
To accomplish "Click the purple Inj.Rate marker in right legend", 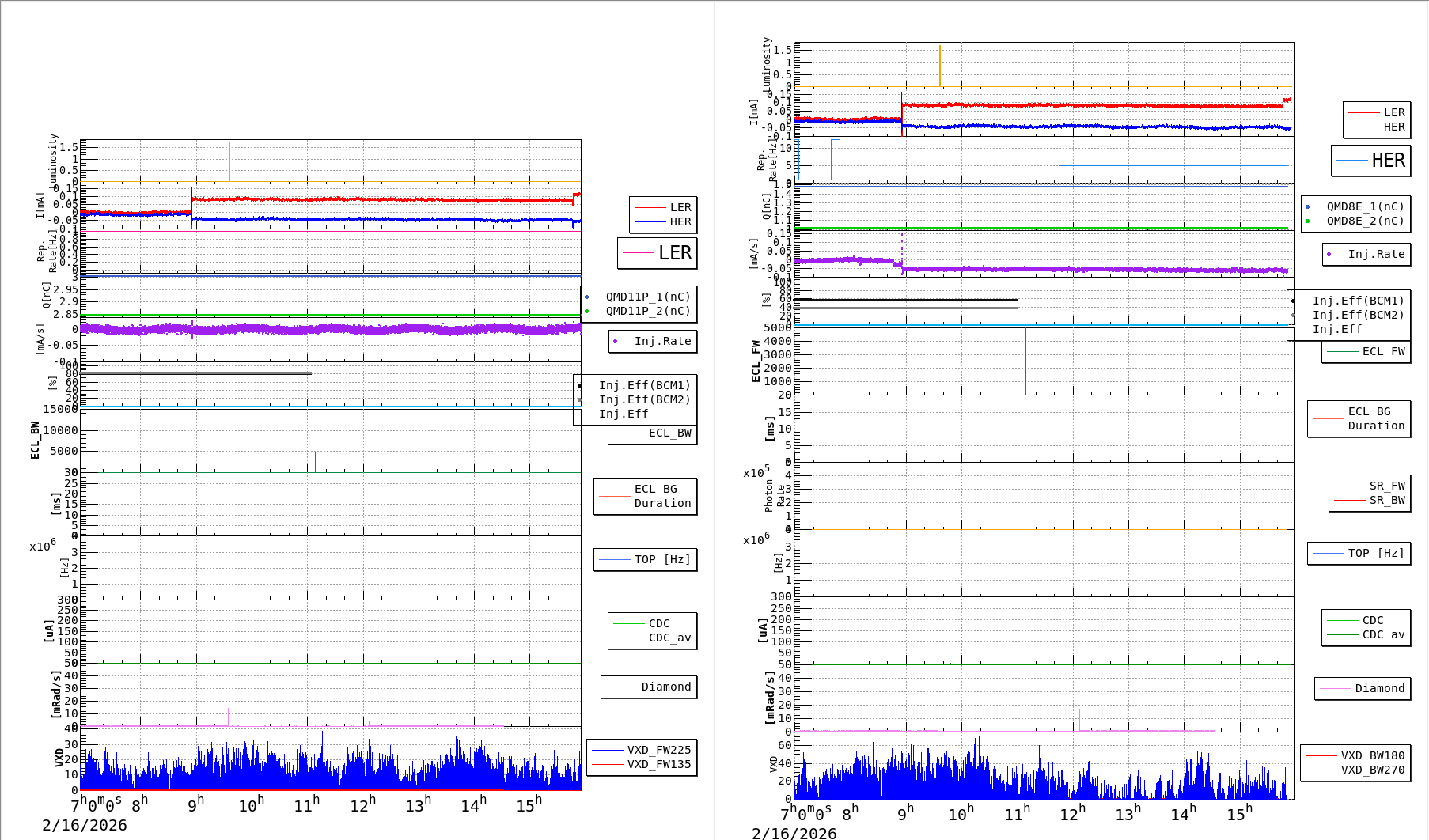I will point(1329,255).
